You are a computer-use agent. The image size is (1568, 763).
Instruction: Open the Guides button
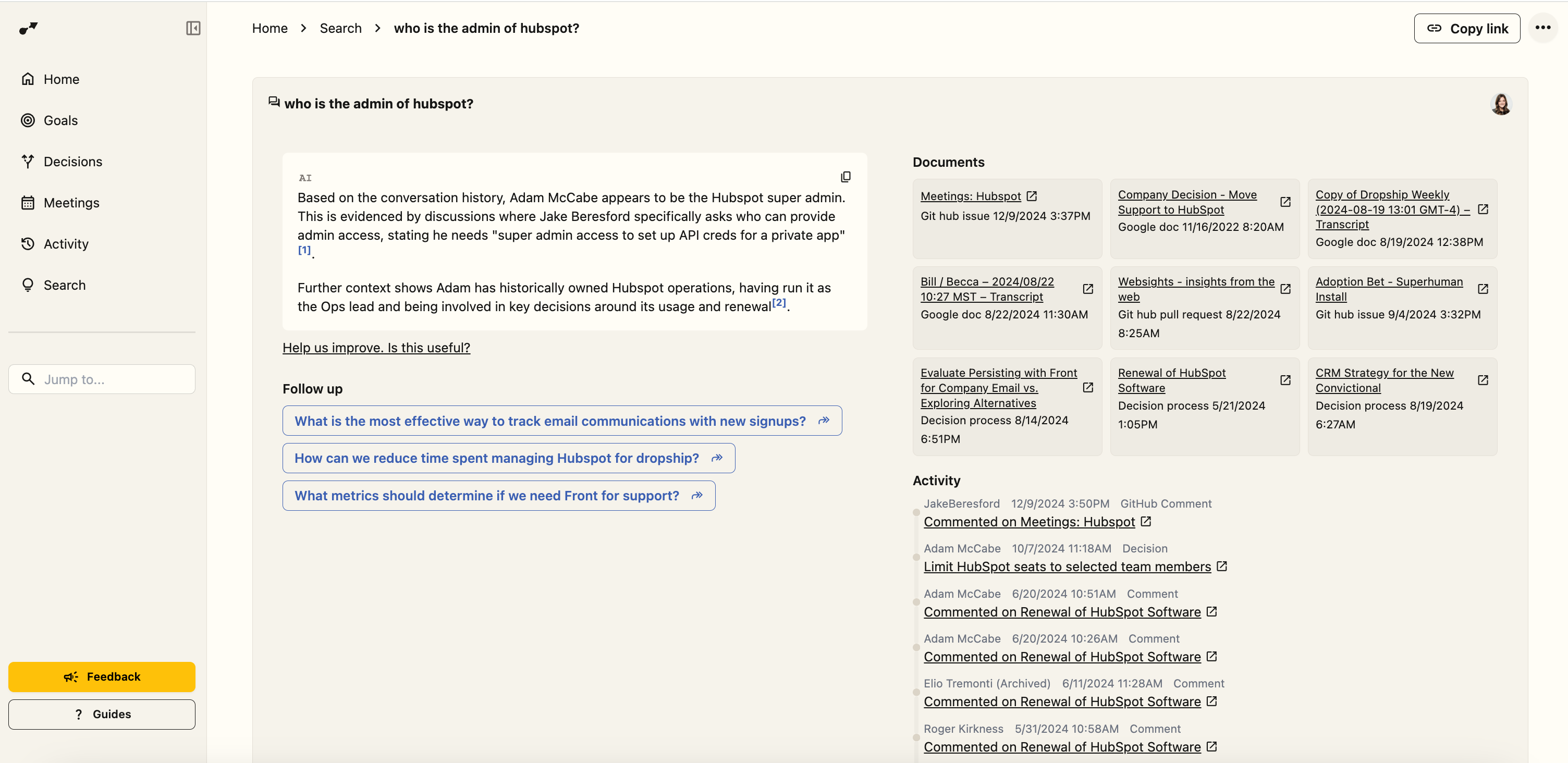click(102, 713)
